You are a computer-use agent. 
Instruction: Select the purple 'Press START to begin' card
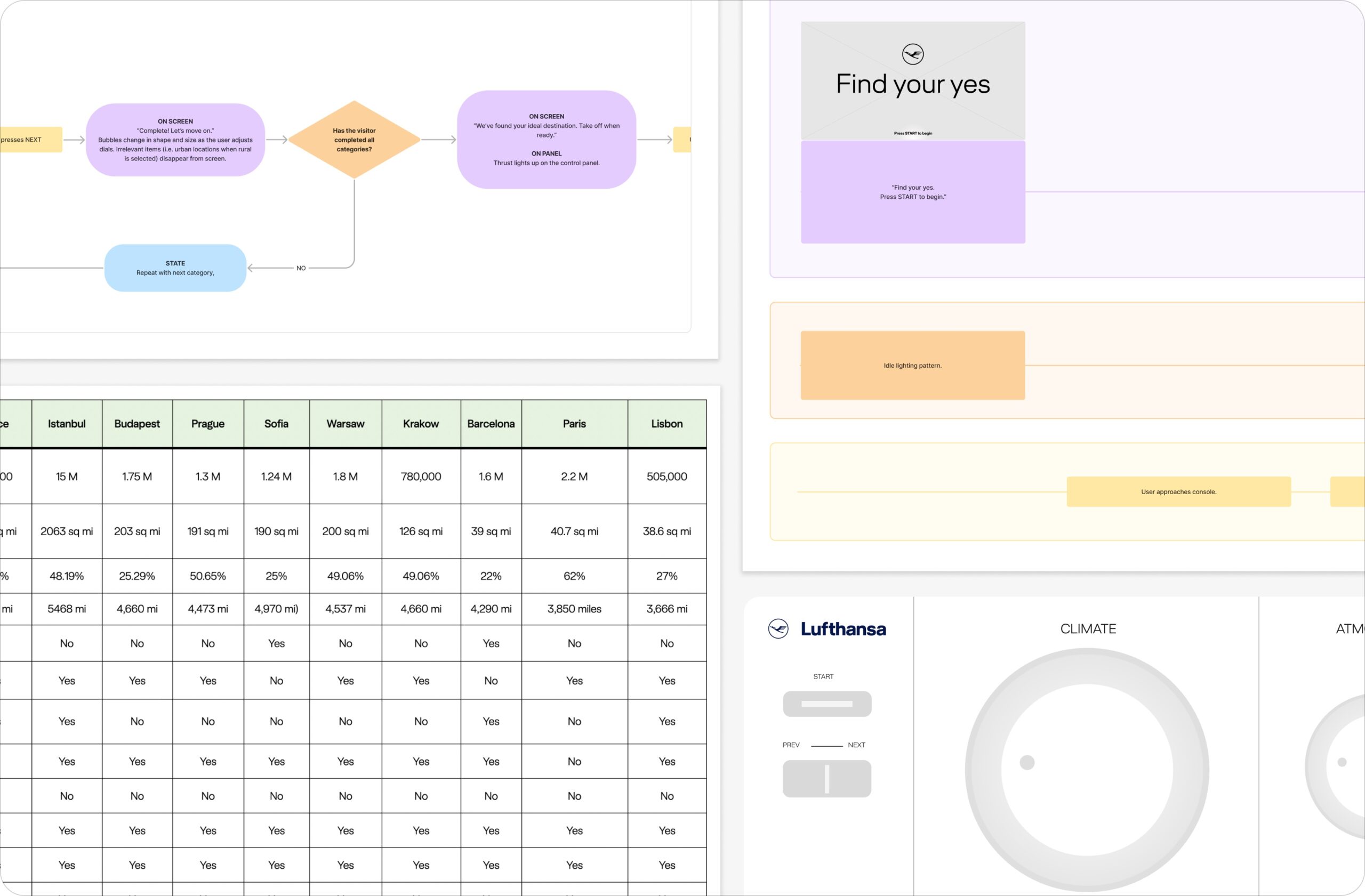(x=912, y=192)
